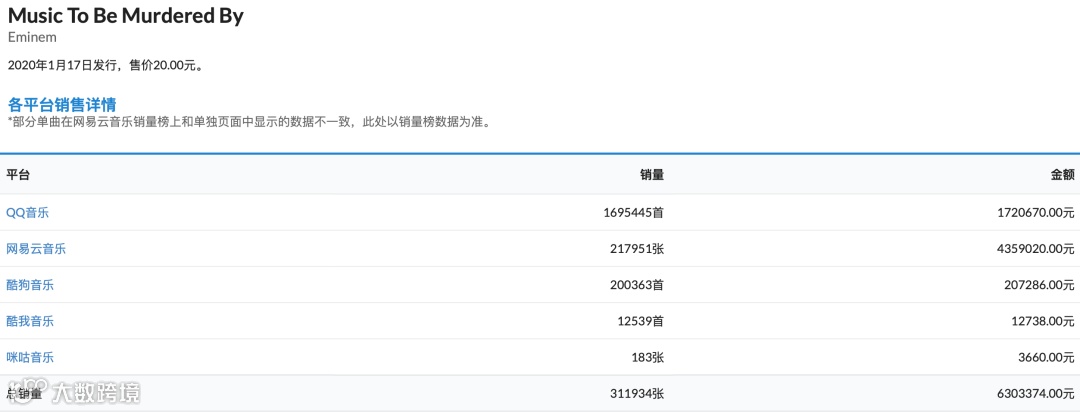Select amount 12738.00元
The width and height of the screenshot is (1080, 412).
click(x=1042, y=321)
